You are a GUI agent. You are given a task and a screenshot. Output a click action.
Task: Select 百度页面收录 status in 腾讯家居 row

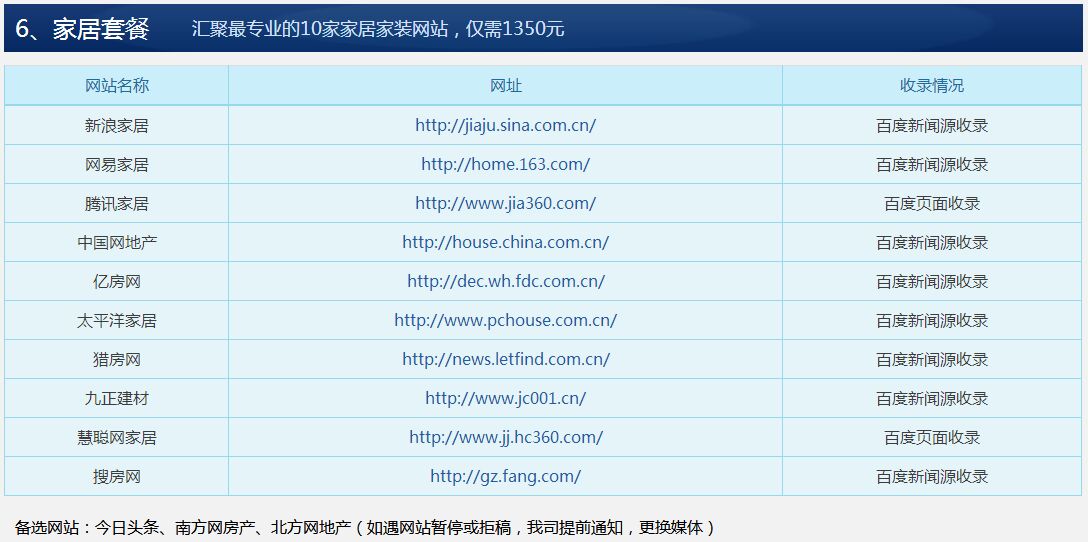point(931,204)
